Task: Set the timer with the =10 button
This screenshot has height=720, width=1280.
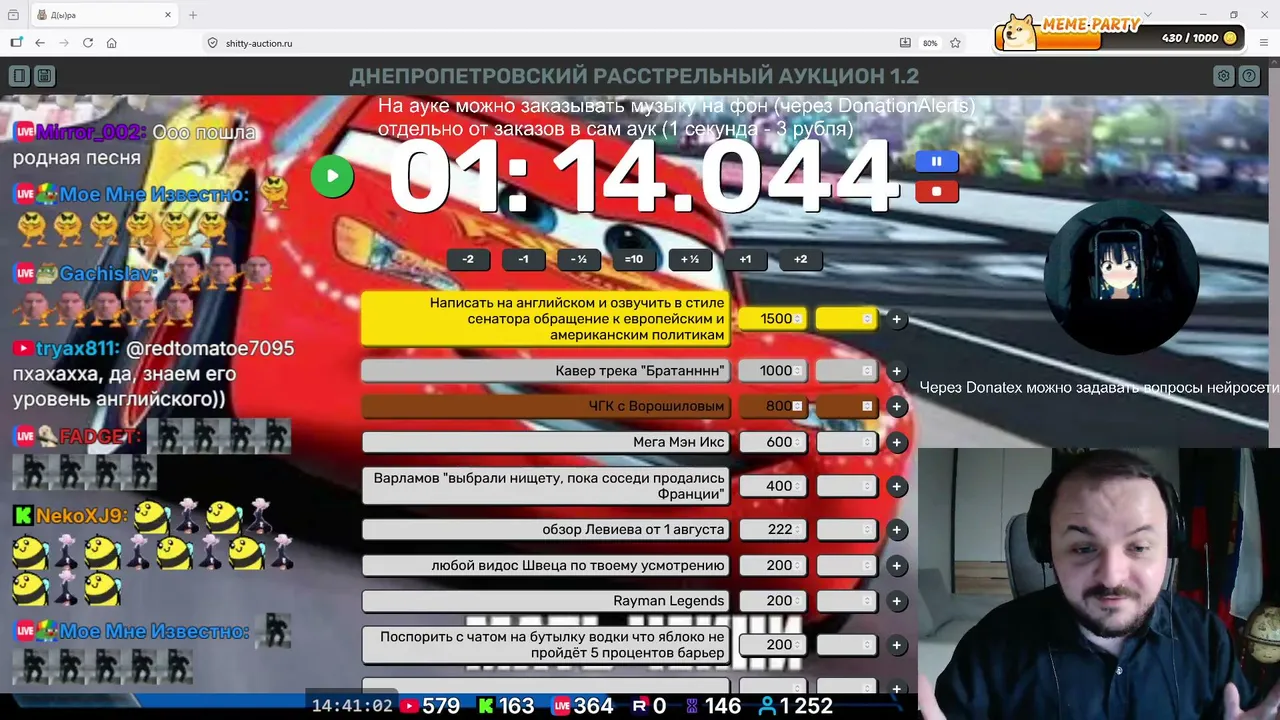Action: coord(634,259)
